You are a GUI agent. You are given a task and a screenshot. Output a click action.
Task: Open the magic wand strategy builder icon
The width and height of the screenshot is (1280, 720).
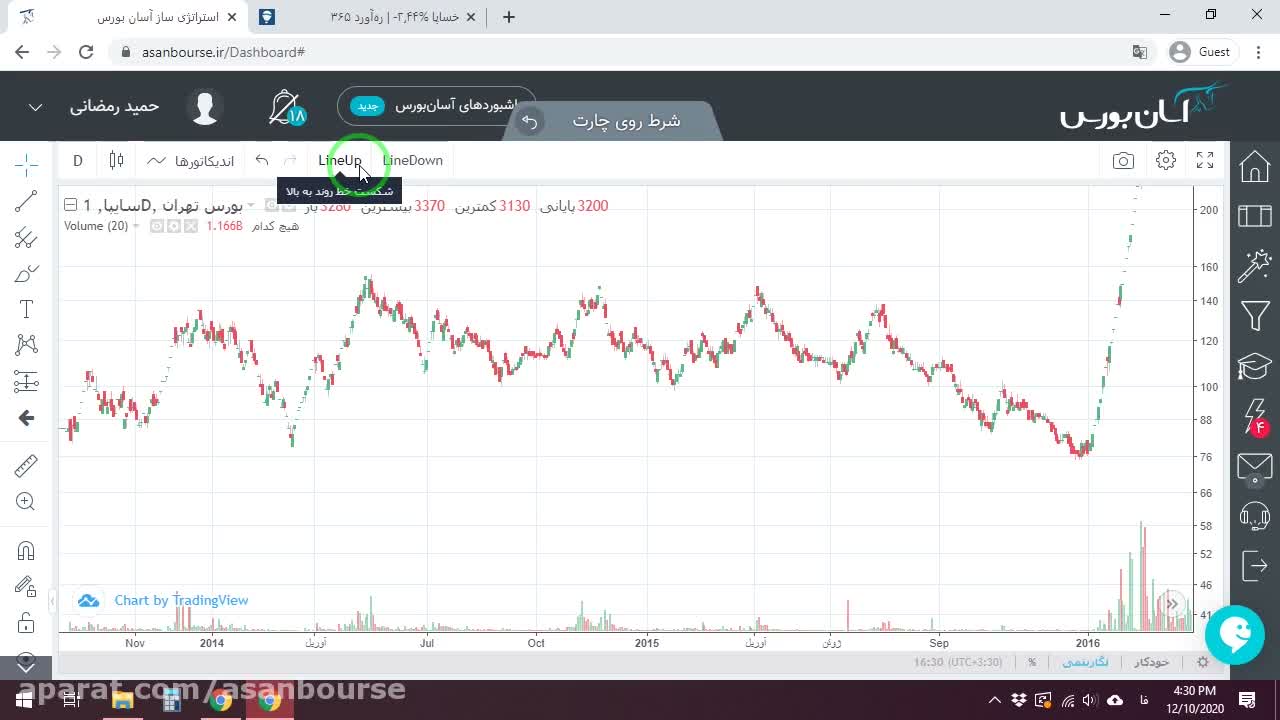tap(1255, 266)
